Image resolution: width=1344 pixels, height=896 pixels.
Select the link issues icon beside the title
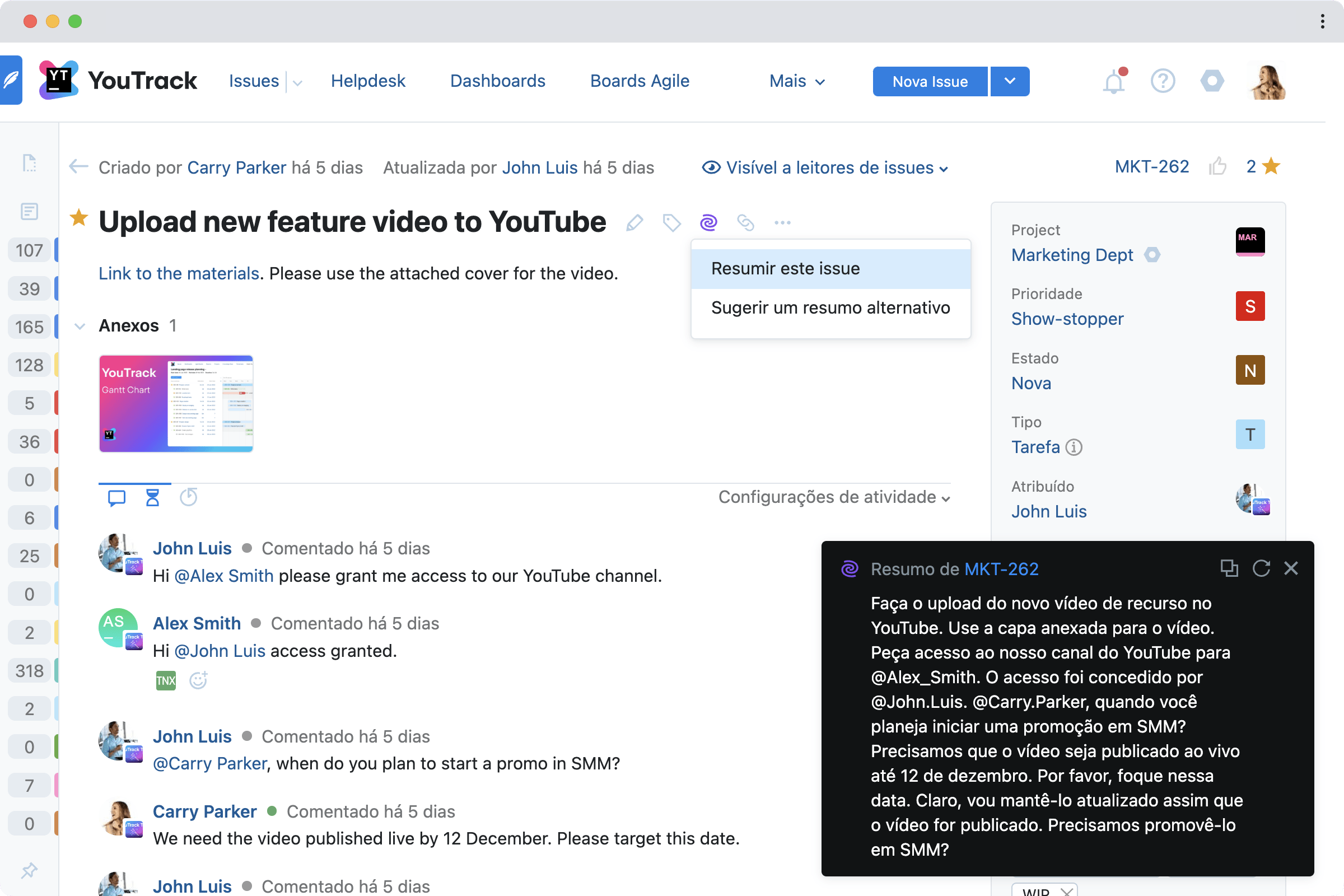tap(746, 223)
